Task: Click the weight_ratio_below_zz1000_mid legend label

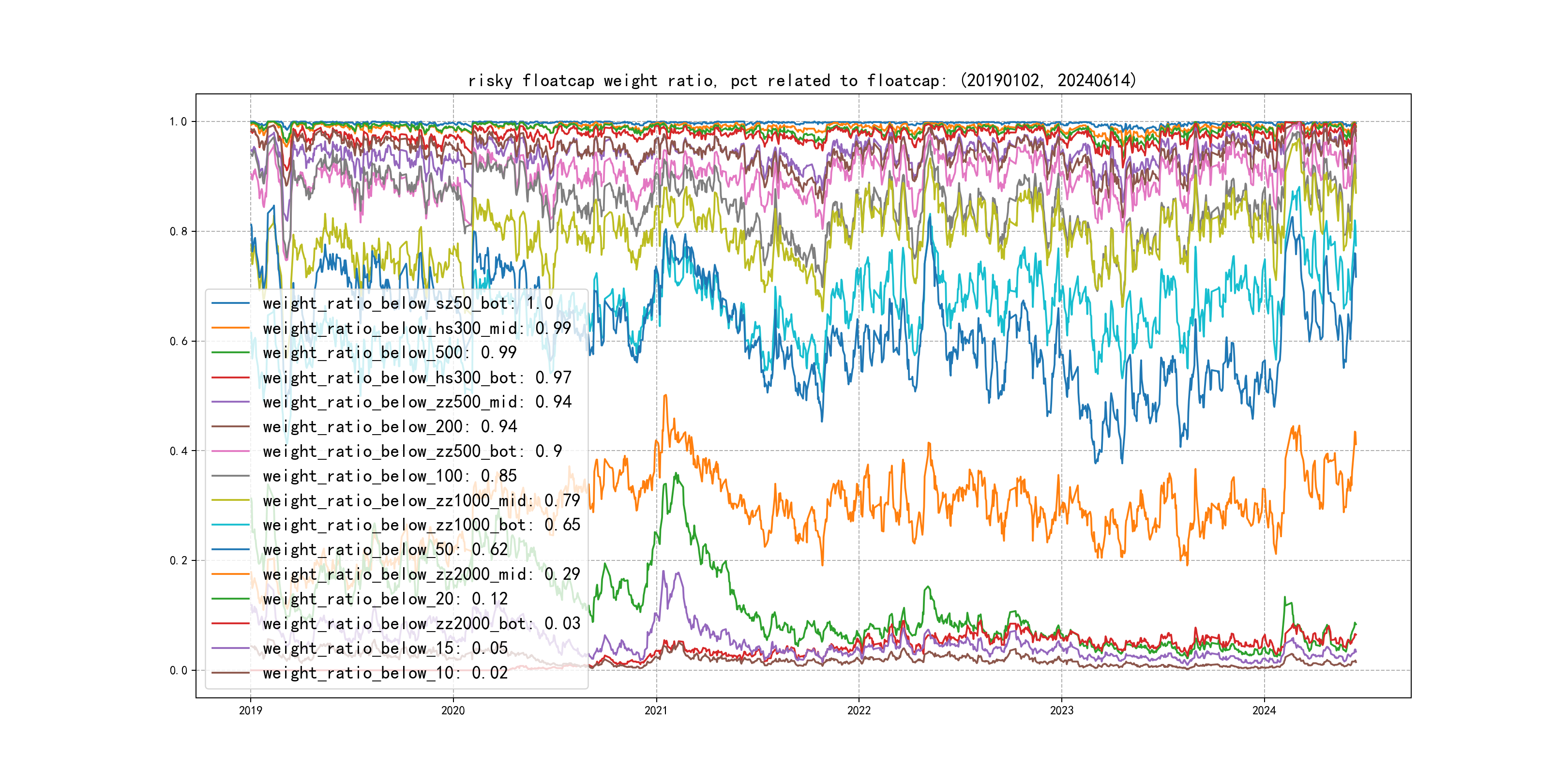Action: (421, 500)
